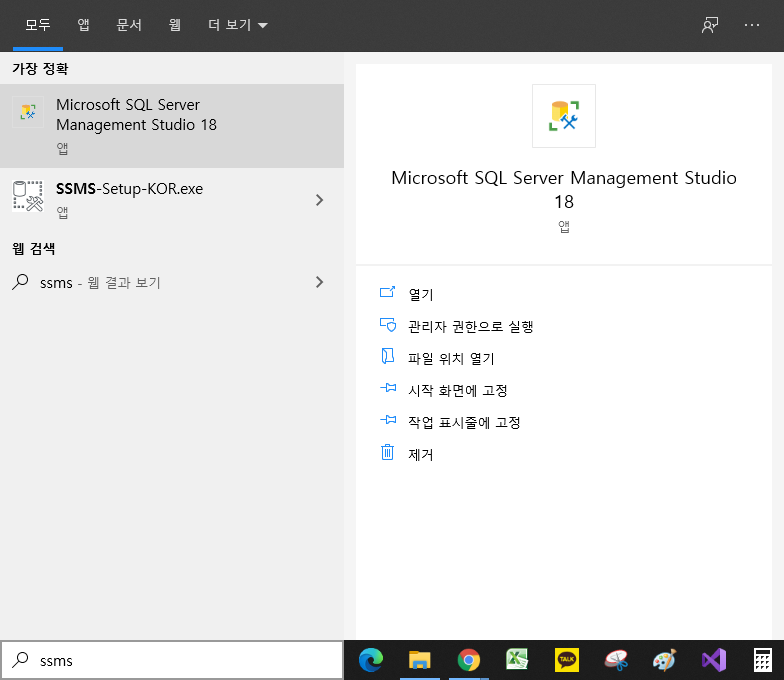The width and height of the screenshot is (784, 680).
Task: Click 제거 to uninstall
Action: tap(420, 454)
